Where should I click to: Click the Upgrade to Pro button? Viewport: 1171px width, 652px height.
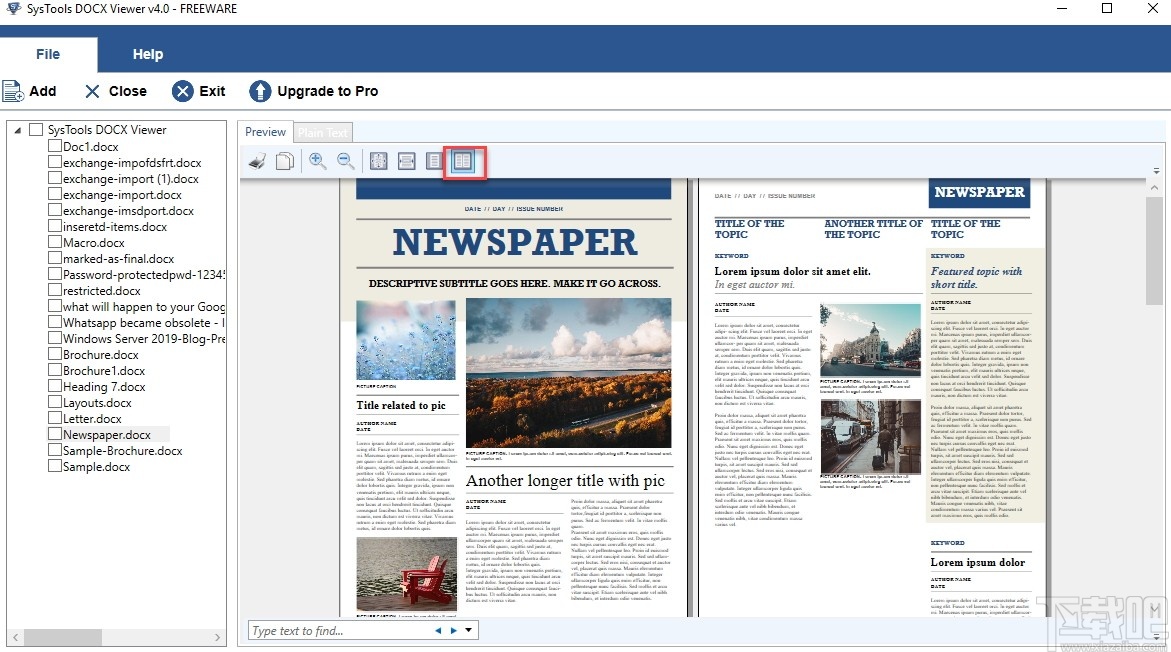point(313,90)
